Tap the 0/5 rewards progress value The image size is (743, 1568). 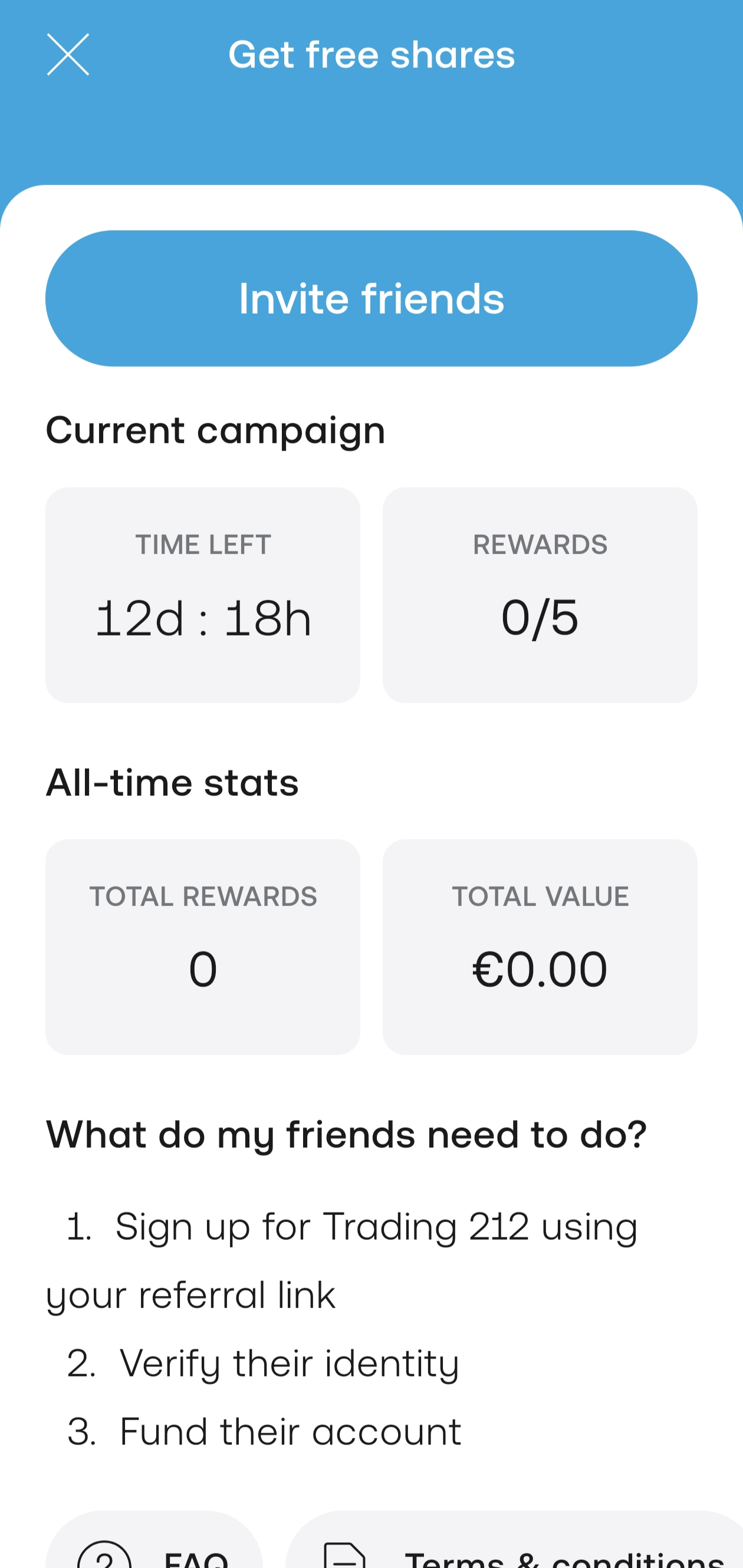[x=540, y=618]
